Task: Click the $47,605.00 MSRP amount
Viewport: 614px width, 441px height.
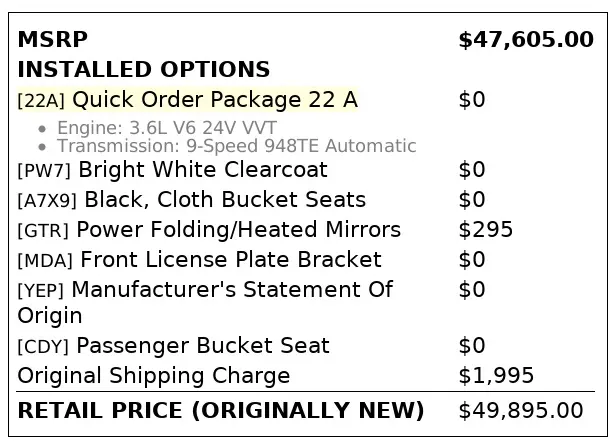Action: 525,40
